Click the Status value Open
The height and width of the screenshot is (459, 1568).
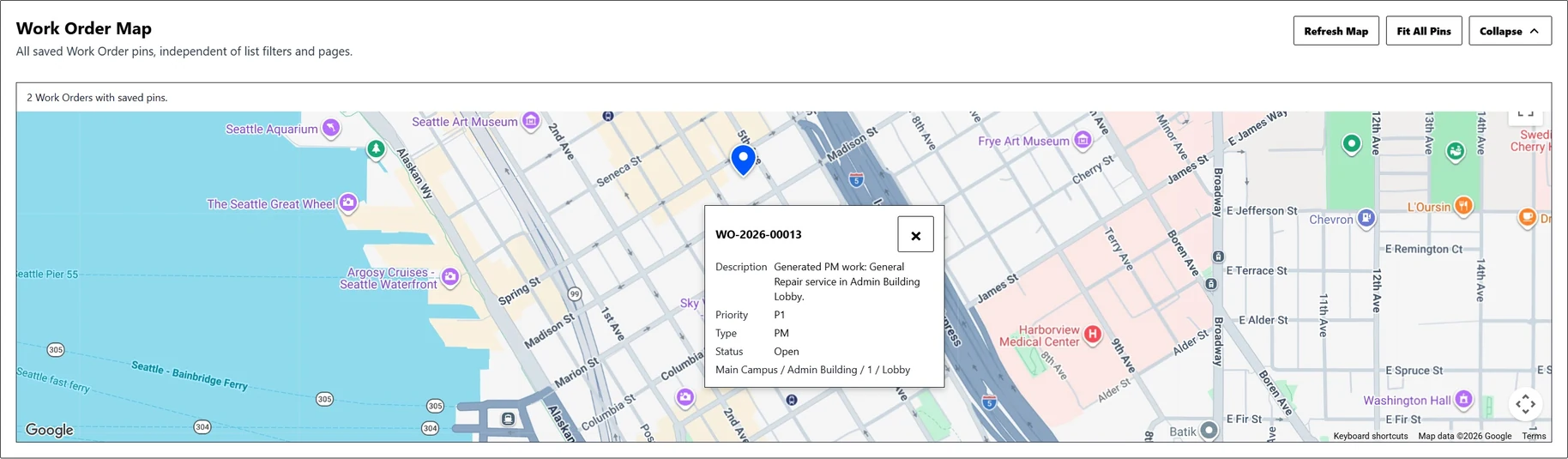coord(786,352)
